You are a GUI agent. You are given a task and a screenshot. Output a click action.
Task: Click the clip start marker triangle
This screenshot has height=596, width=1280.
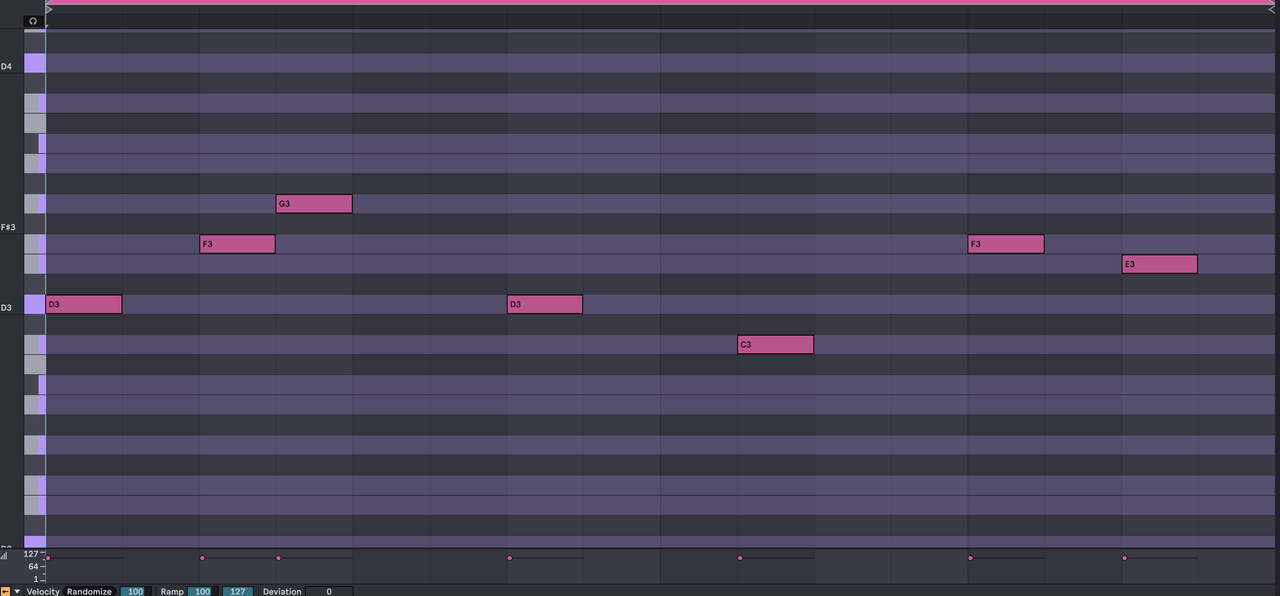(49, 9)
